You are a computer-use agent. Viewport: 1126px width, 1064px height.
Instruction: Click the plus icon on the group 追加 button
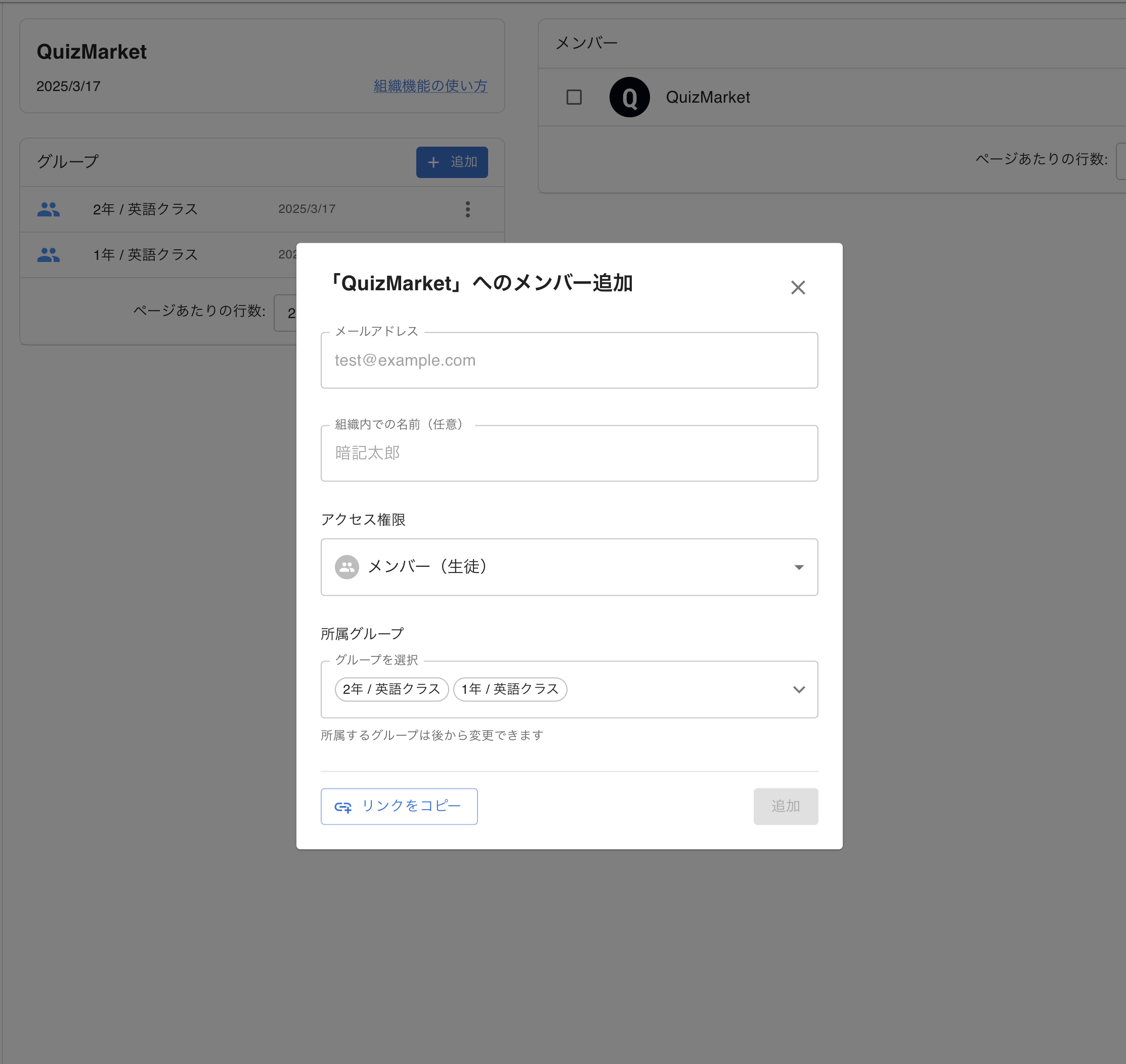tap(433, 162)
